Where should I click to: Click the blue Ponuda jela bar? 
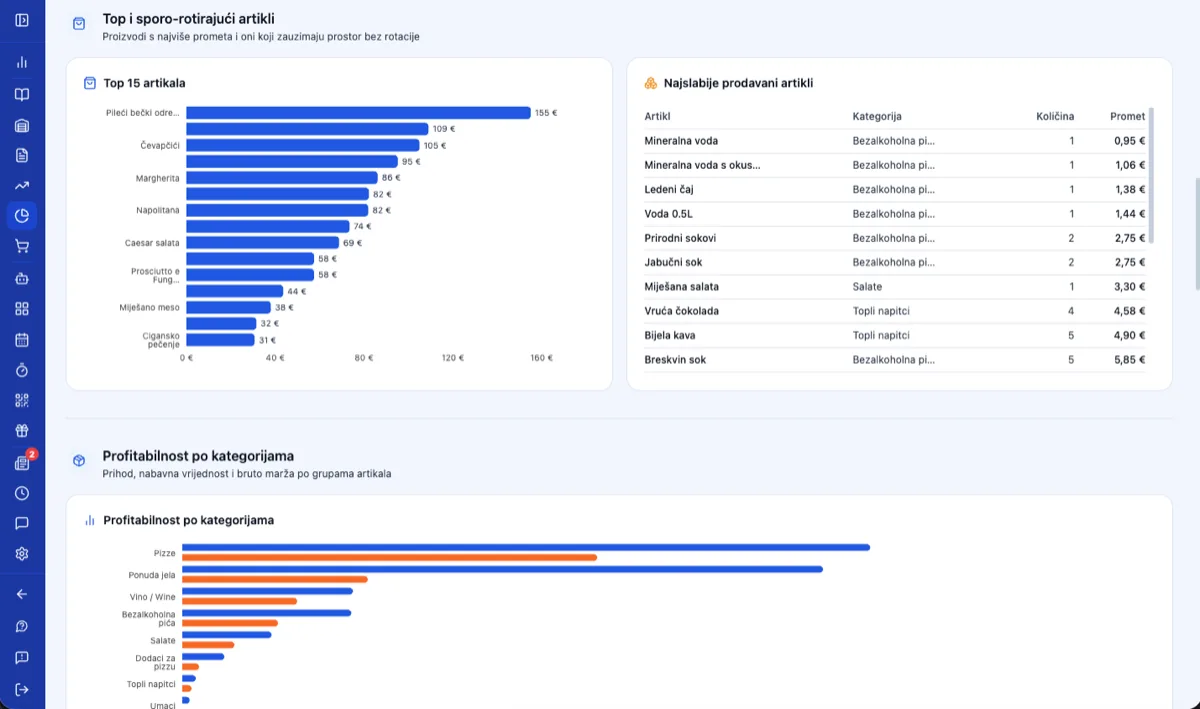[x=502, y=569]
